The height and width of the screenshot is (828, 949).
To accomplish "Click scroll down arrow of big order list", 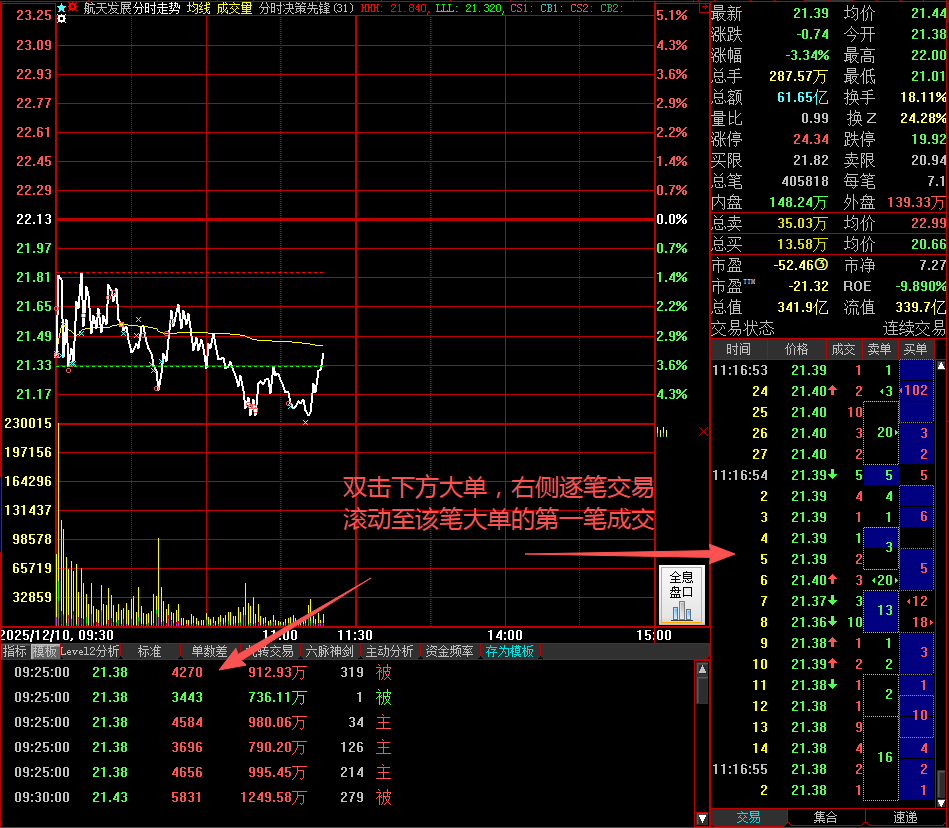I will [x=701, y=817].
